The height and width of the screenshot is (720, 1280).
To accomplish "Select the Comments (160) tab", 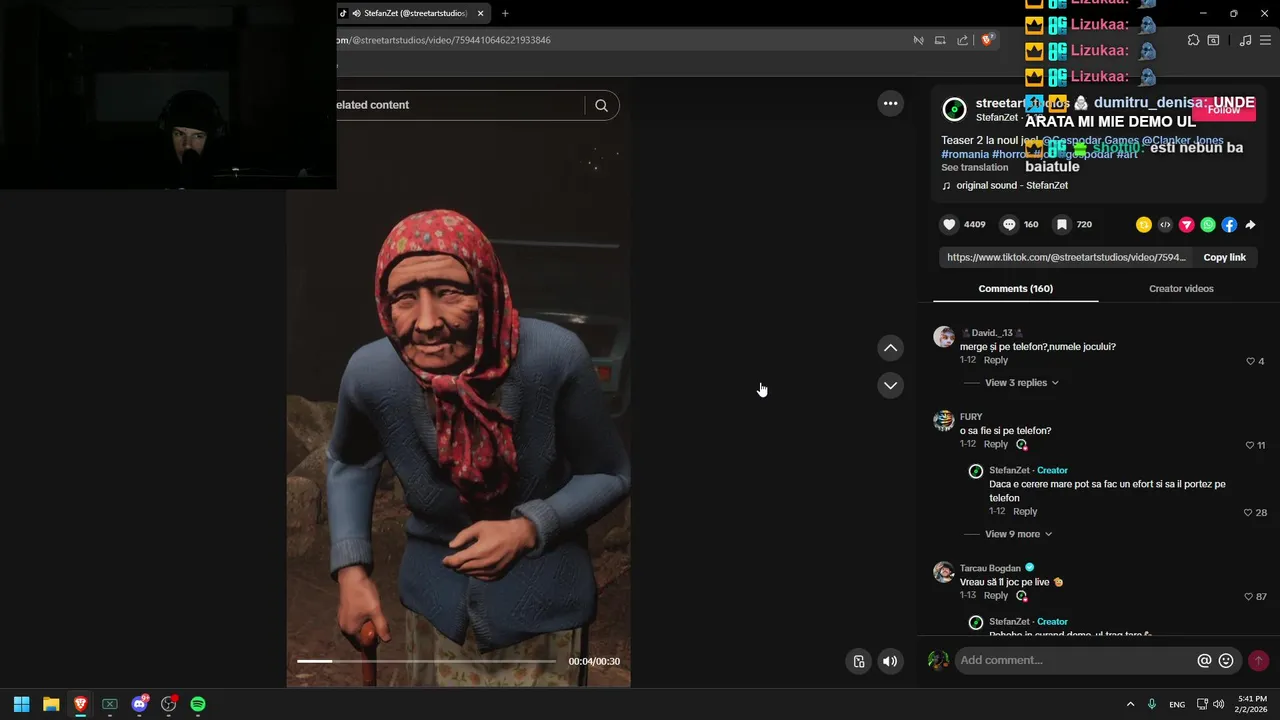I will (1015, 289).
